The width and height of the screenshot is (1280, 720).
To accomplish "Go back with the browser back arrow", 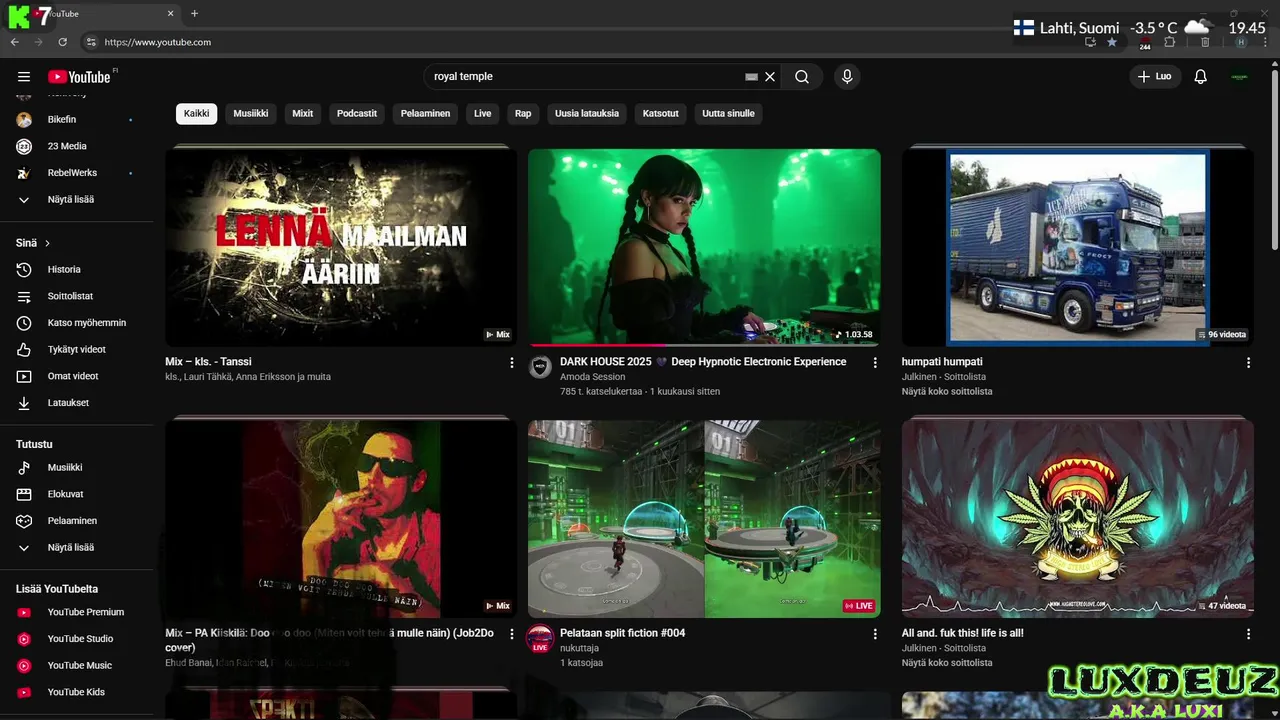I will (14, 42).
